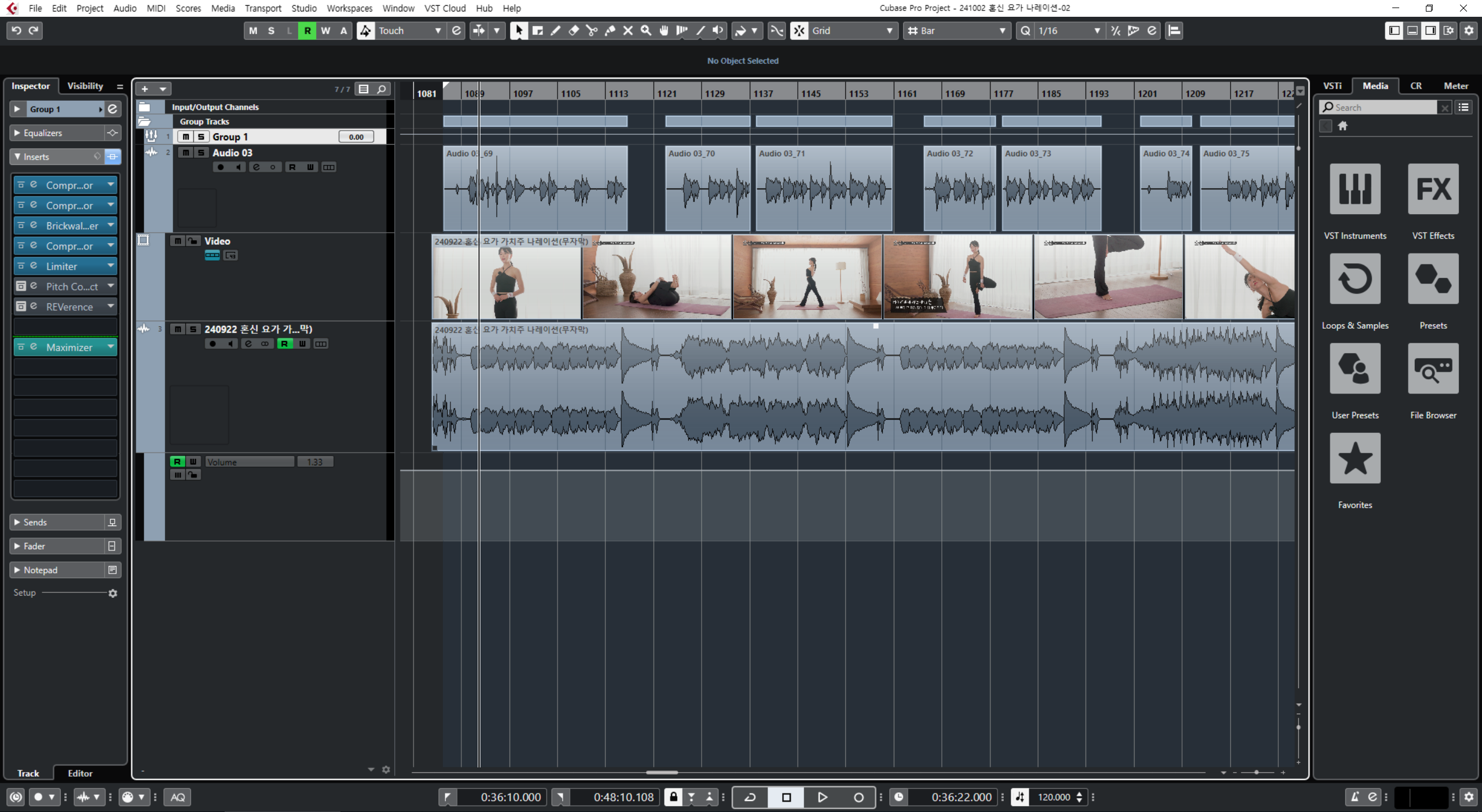Screen dimensions: 1482x812
Task: Open the Transport menu
Action: (x=263, y=8)
